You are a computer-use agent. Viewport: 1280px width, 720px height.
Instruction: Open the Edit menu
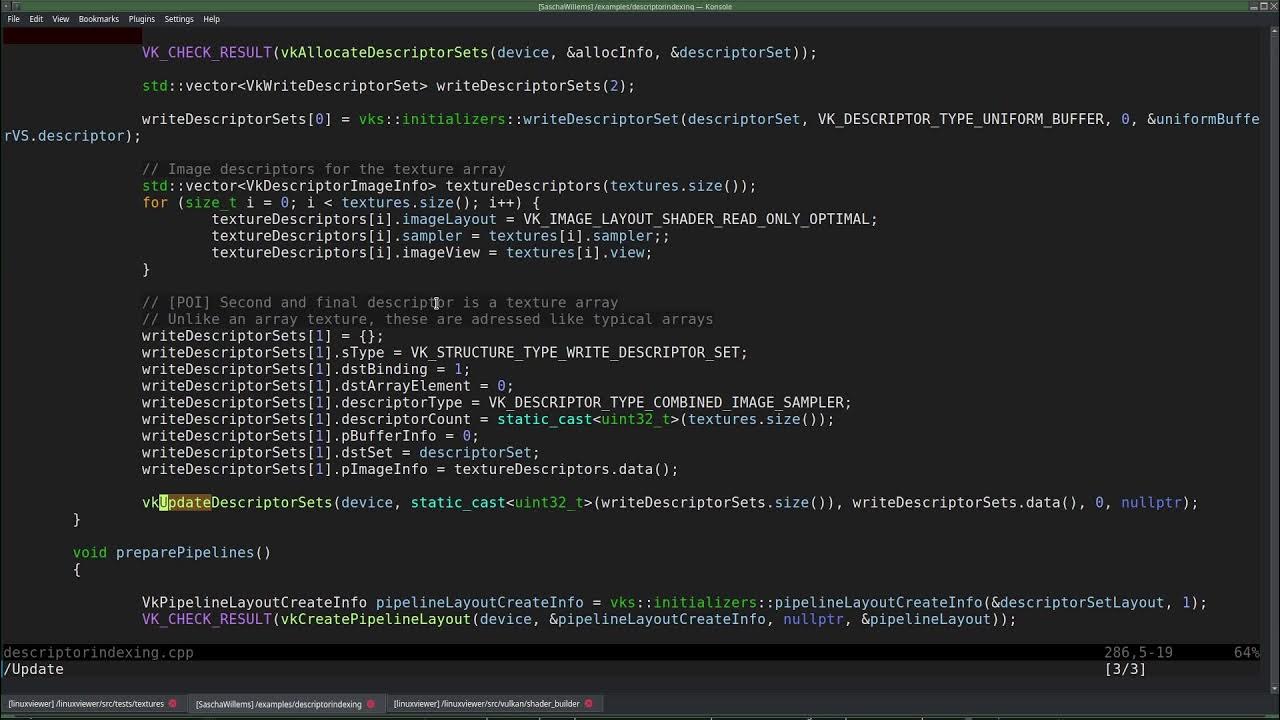click(x=36, y=19)
